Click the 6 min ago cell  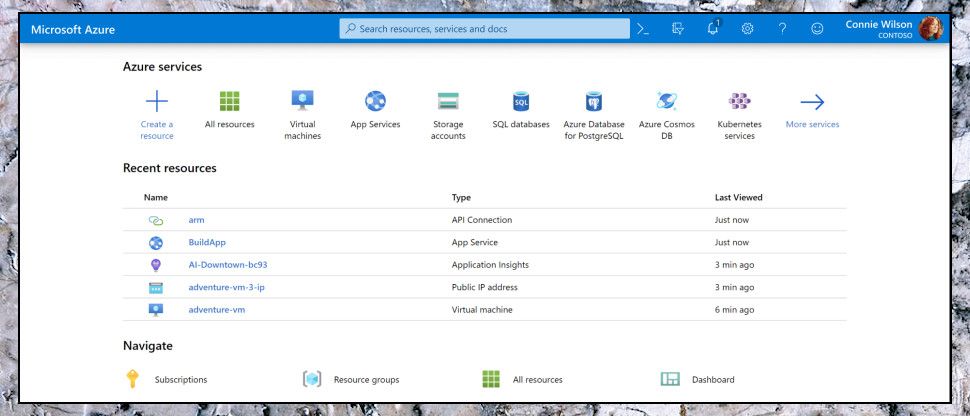(734, 310)
